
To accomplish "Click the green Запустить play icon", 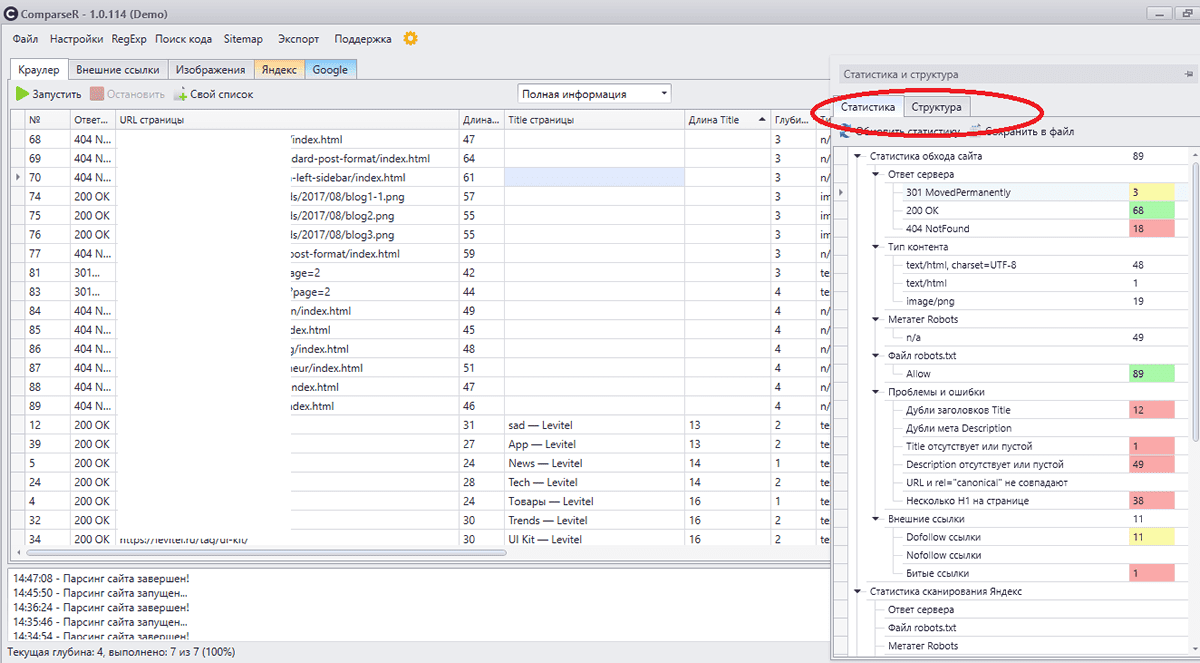I will click(x=23, y=94).
